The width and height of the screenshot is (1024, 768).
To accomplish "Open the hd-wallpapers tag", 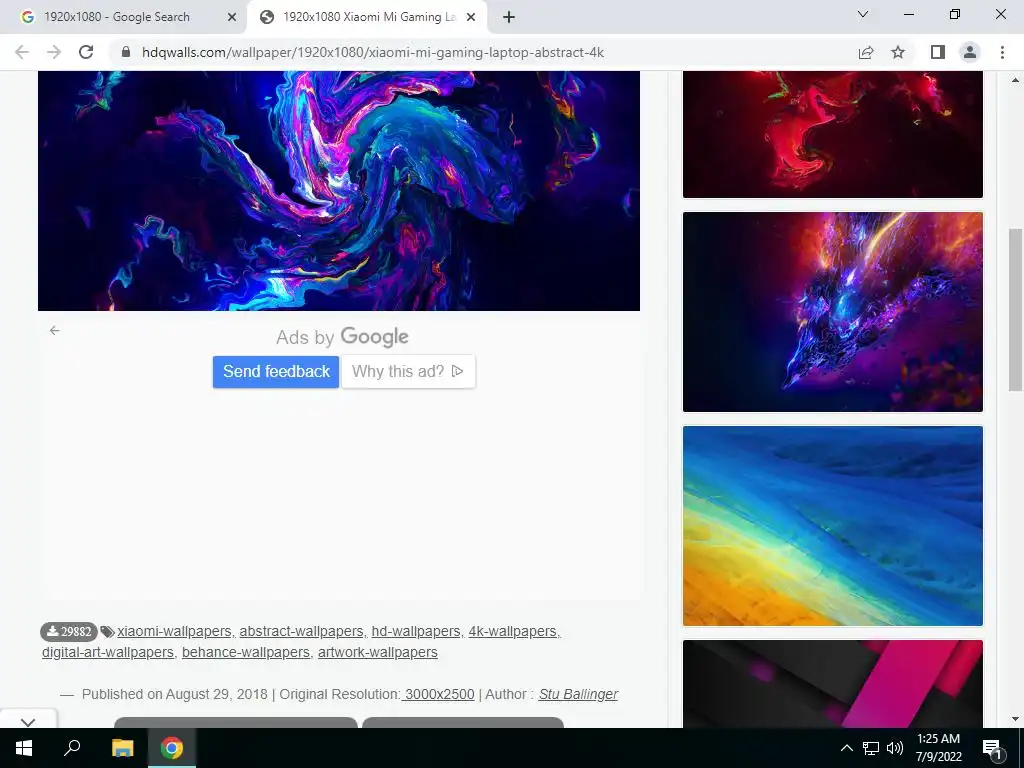I will pyautogui.click(x=416, y=632).
